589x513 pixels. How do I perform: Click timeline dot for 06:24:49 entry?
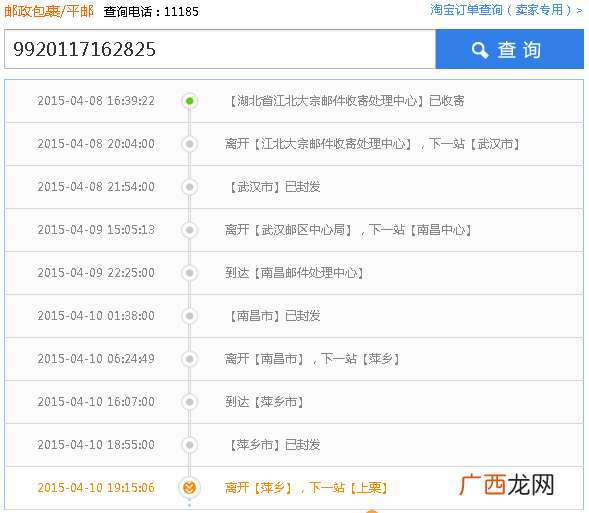[190, 359]
